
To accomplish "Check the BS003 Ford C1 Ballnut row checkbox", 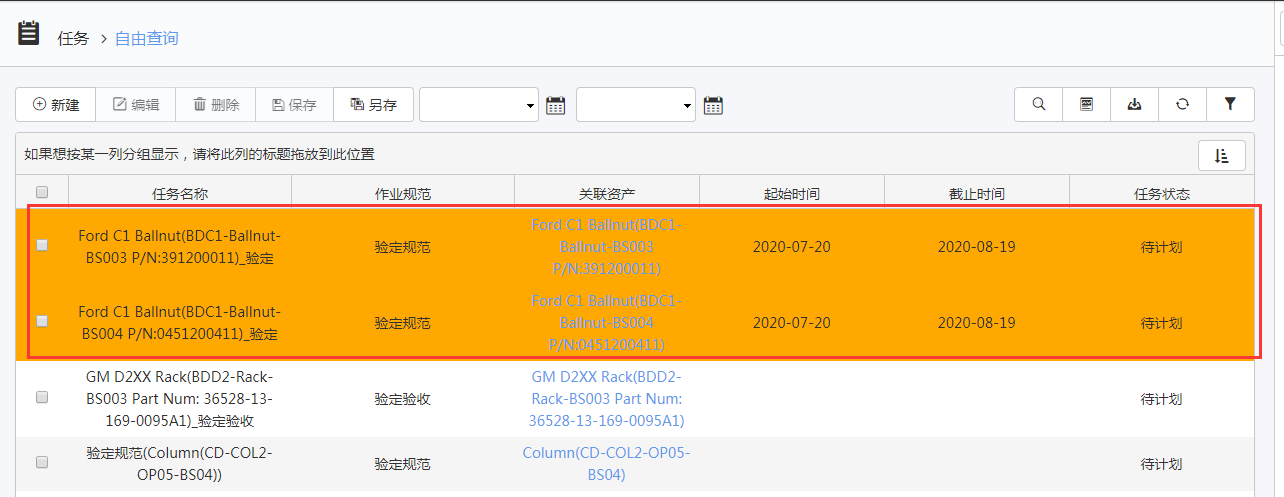I will (x=42, y=246).
